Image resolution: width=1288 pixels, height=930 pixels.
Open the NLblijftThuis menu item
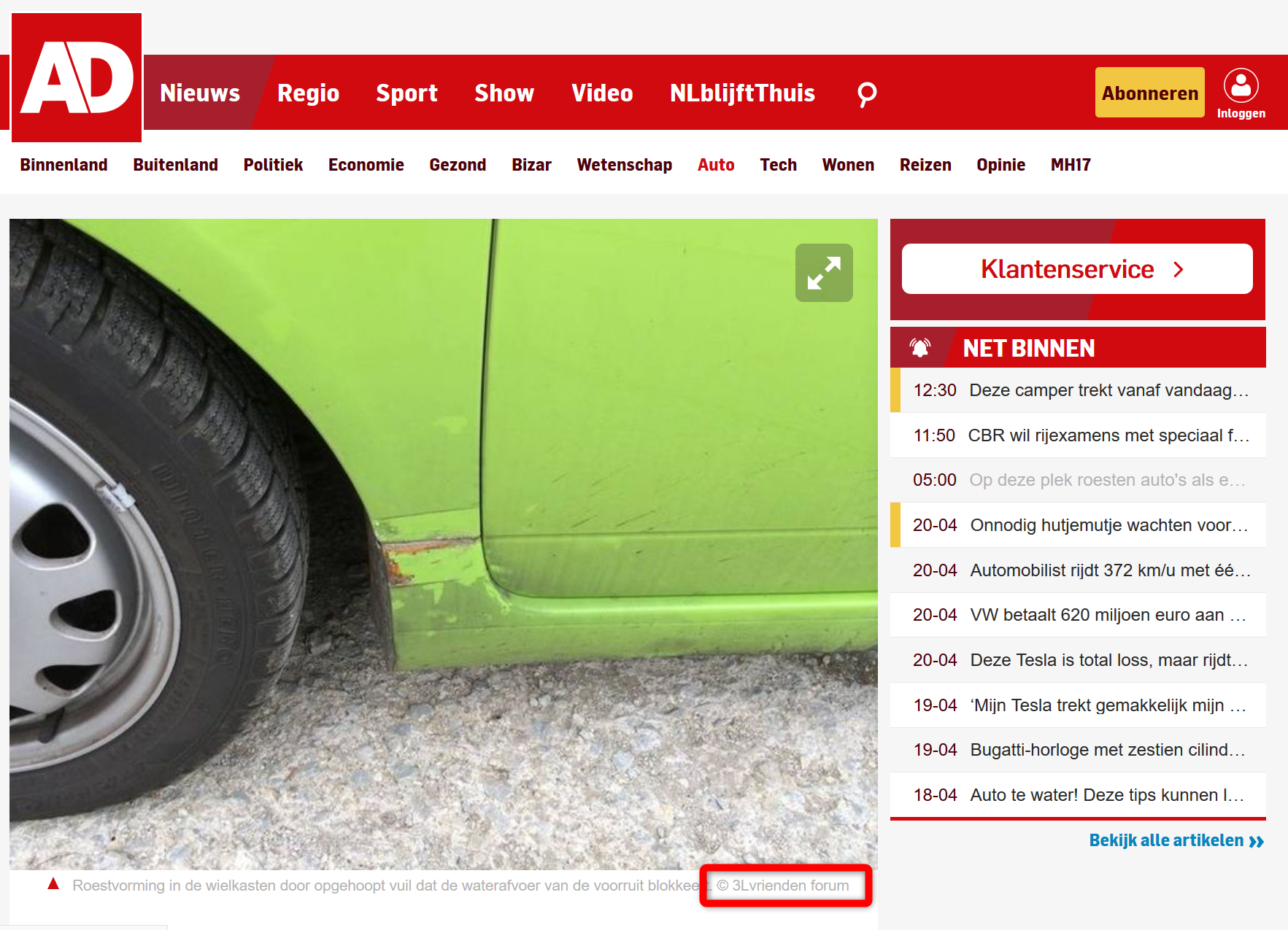click(x=742, y=93)
